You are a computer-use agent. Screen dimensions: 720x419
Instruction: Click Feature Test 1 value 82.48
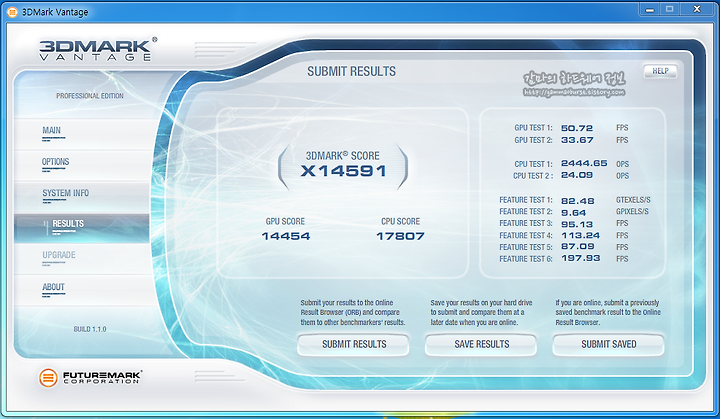(578, 201)
